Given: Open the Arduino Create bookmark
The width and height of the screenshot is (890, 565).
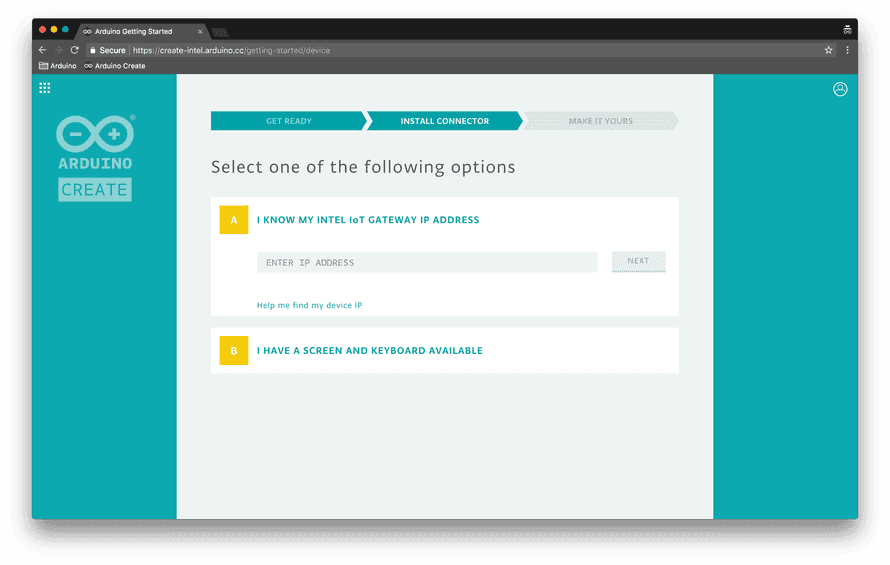Looking at the screenshot, I should [115, 66].
